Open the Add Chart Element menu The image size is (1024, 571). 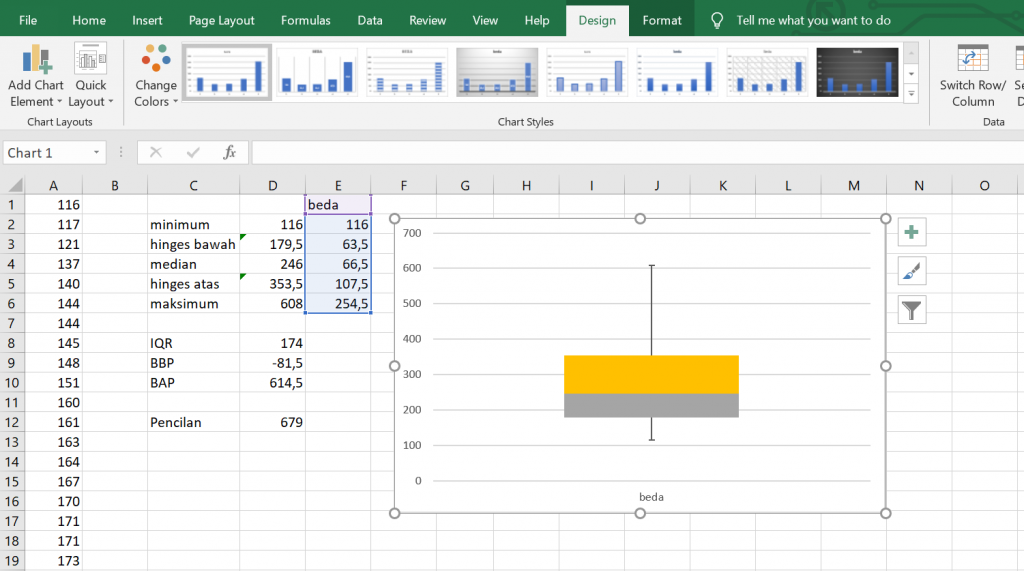tap(36, 76)
